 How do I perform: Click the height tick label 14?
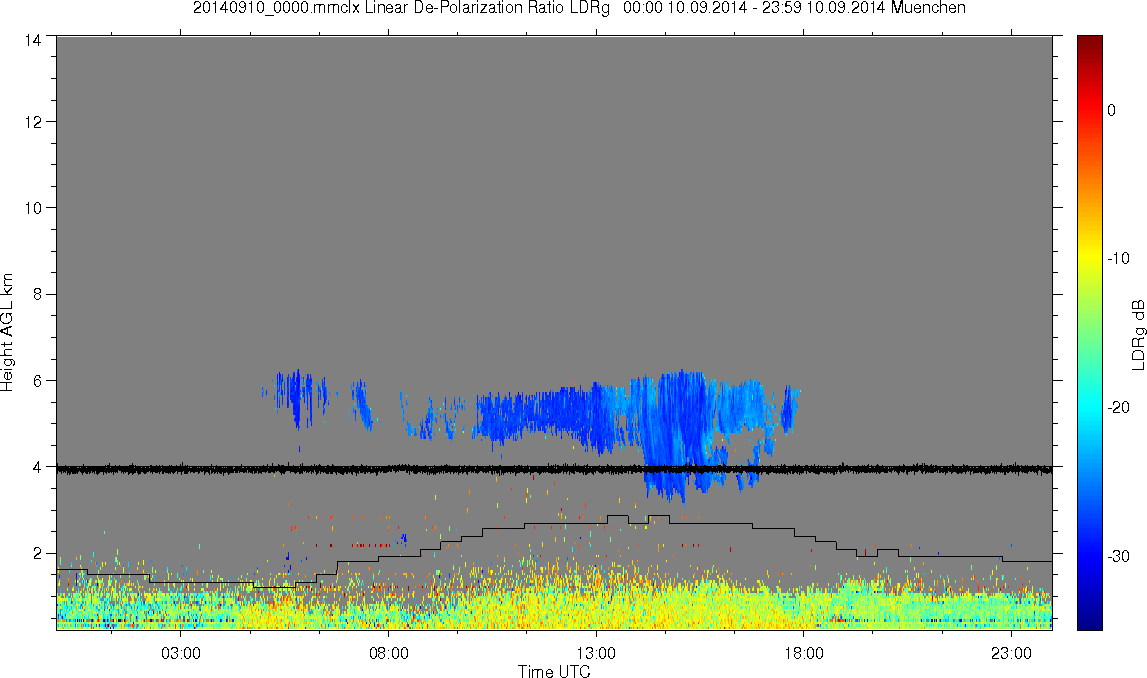tap(33, 41)
